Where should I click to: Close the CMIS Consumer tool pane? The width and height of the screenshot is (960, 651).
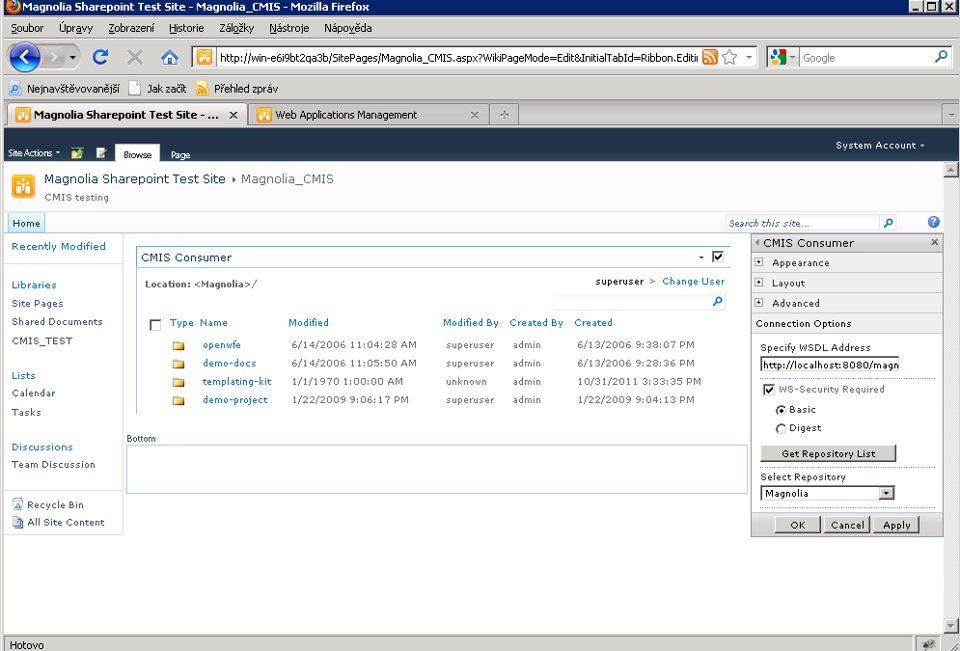pyautogui.click(x=934, y=243)
